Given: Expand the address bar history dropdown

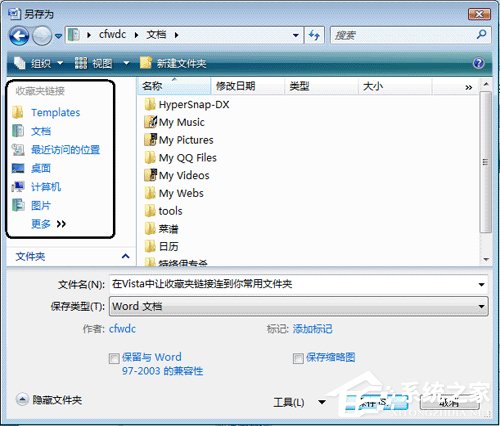Looking at the screenshot, I should click(x=296, y=35).
